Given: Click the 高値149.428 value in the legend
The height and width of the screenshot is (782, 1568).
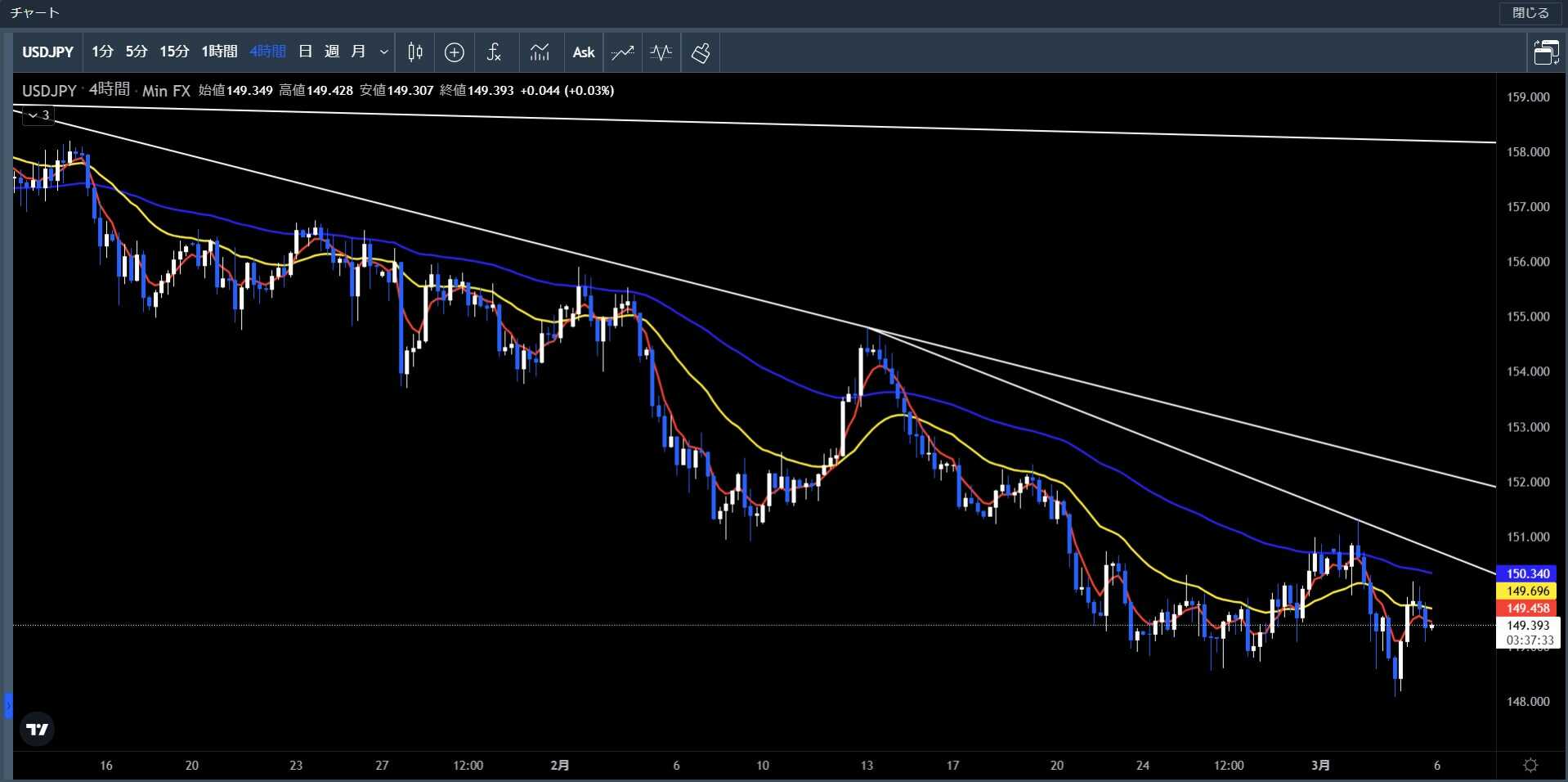Looking at the screenshot, I should 316,91.
